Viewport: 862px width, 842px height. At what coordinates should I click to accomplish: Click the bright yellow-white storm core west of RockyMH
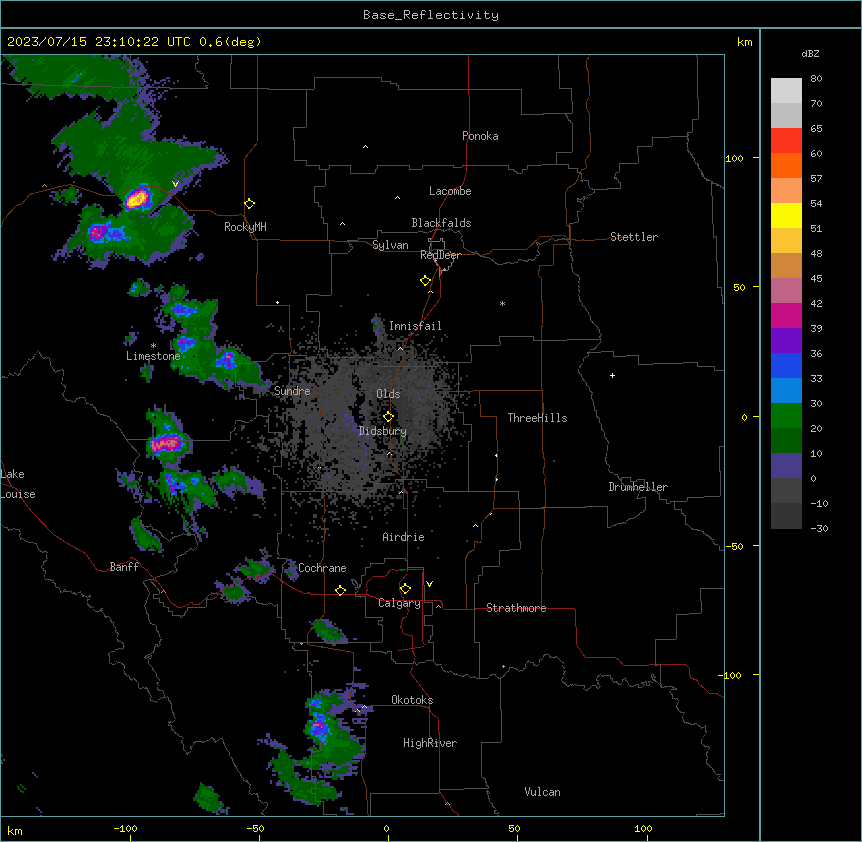[x=137, y=198]
